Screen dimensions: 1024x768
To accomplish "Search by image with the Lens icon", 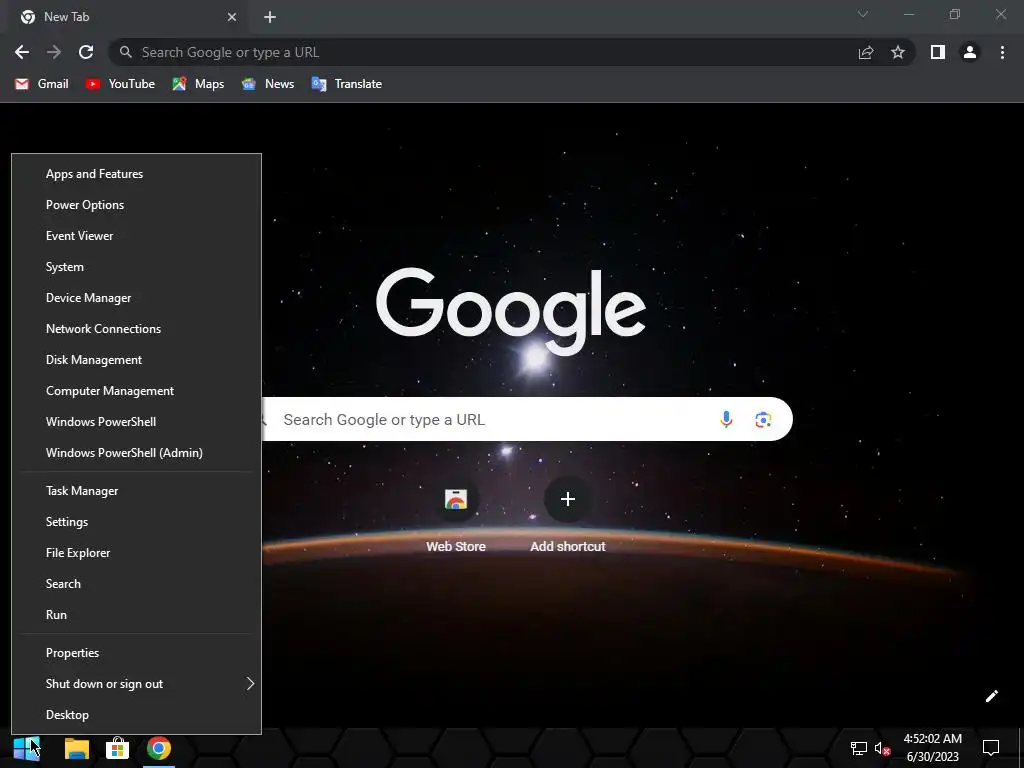I will coord(763,419).
